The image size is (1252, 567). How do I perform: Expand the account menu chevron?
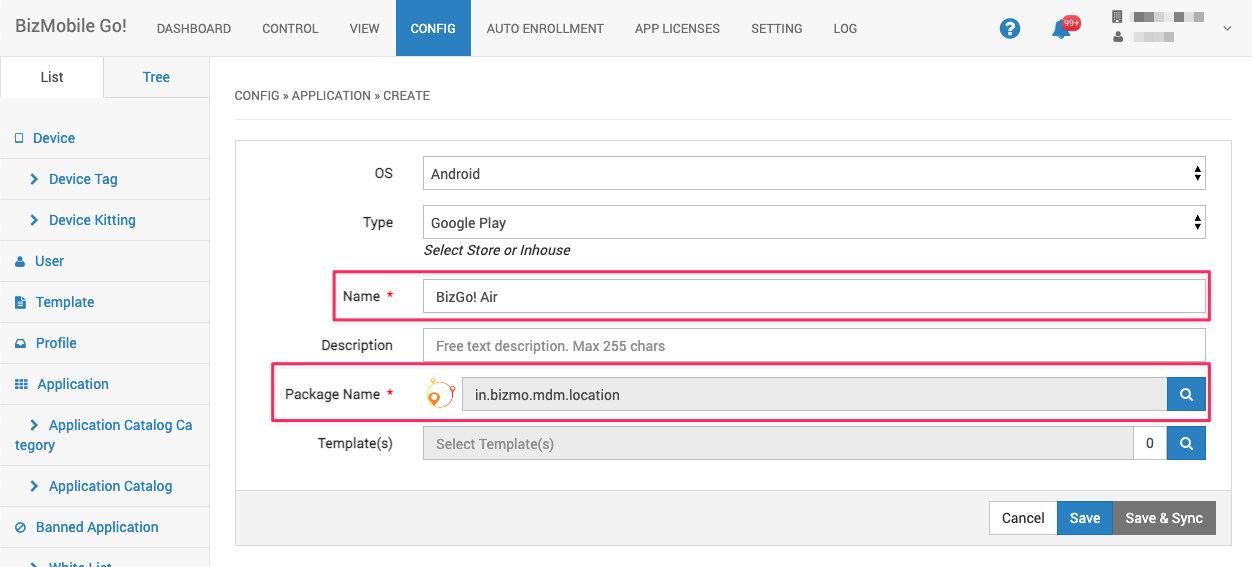1228,29
